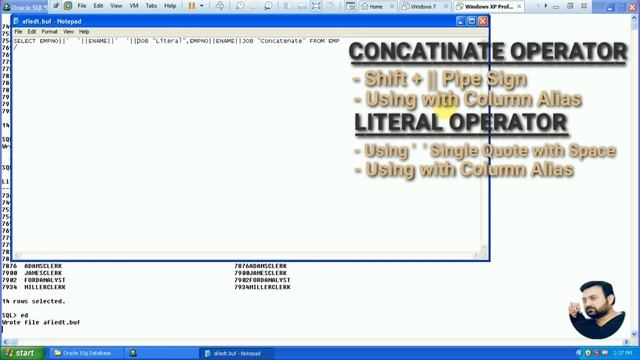Click the Notepad horizontal scrollbar
This screenshot has width=640, height=360.
pos(246,255)
